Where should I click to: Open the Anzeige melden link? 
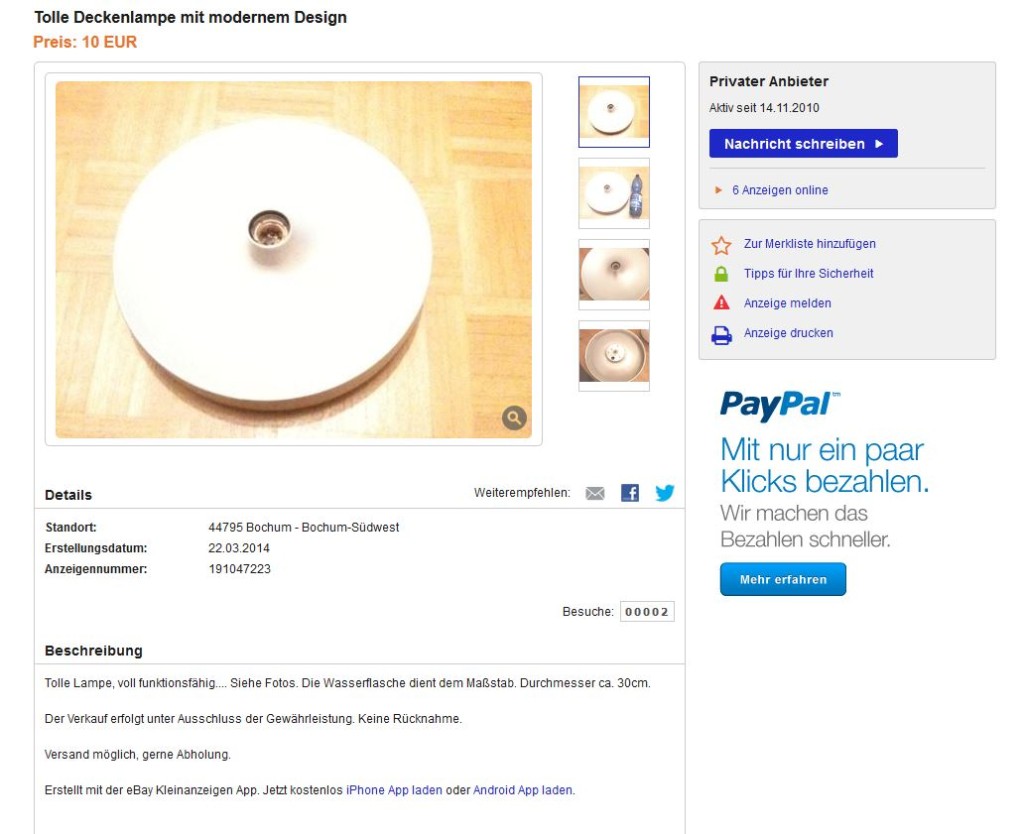tap(787, 303)
